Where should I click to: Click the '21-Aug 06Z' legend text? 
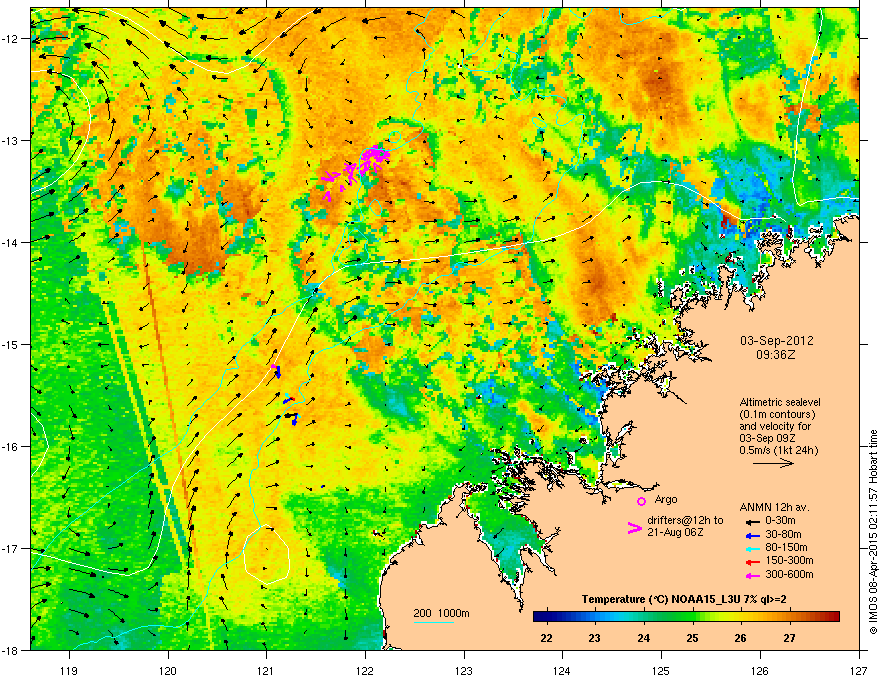[675, 532]
